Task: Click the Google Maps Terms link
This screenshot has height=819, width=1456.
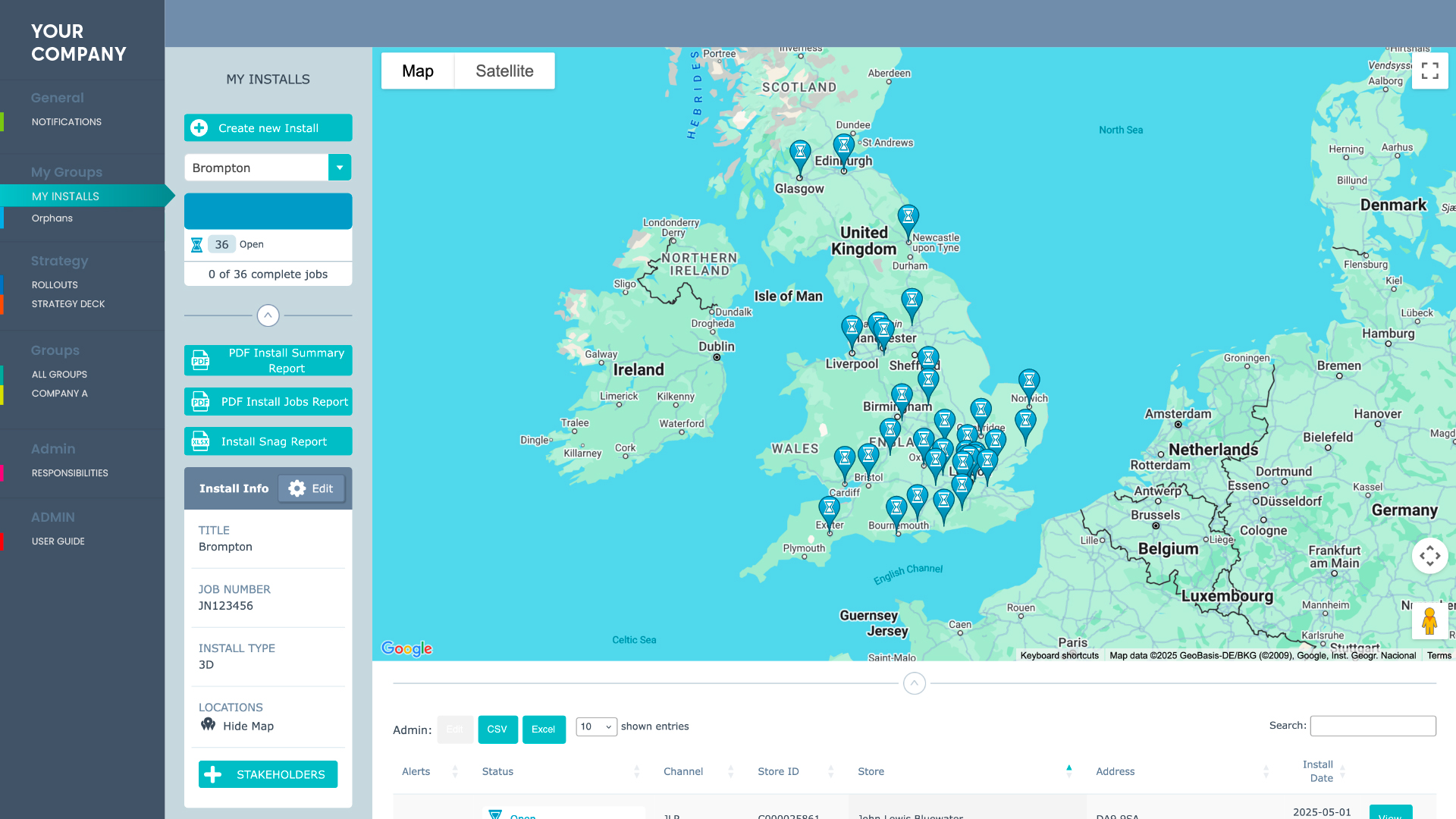Action: pos(1439,655)
